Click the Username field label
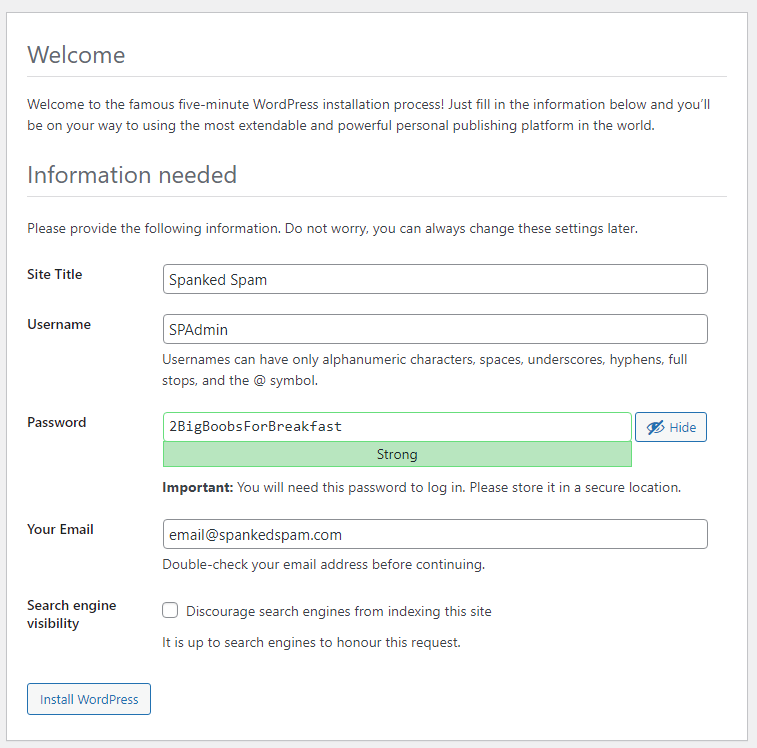Viewport: 757px width, 748px height. (x=59, y=324)
